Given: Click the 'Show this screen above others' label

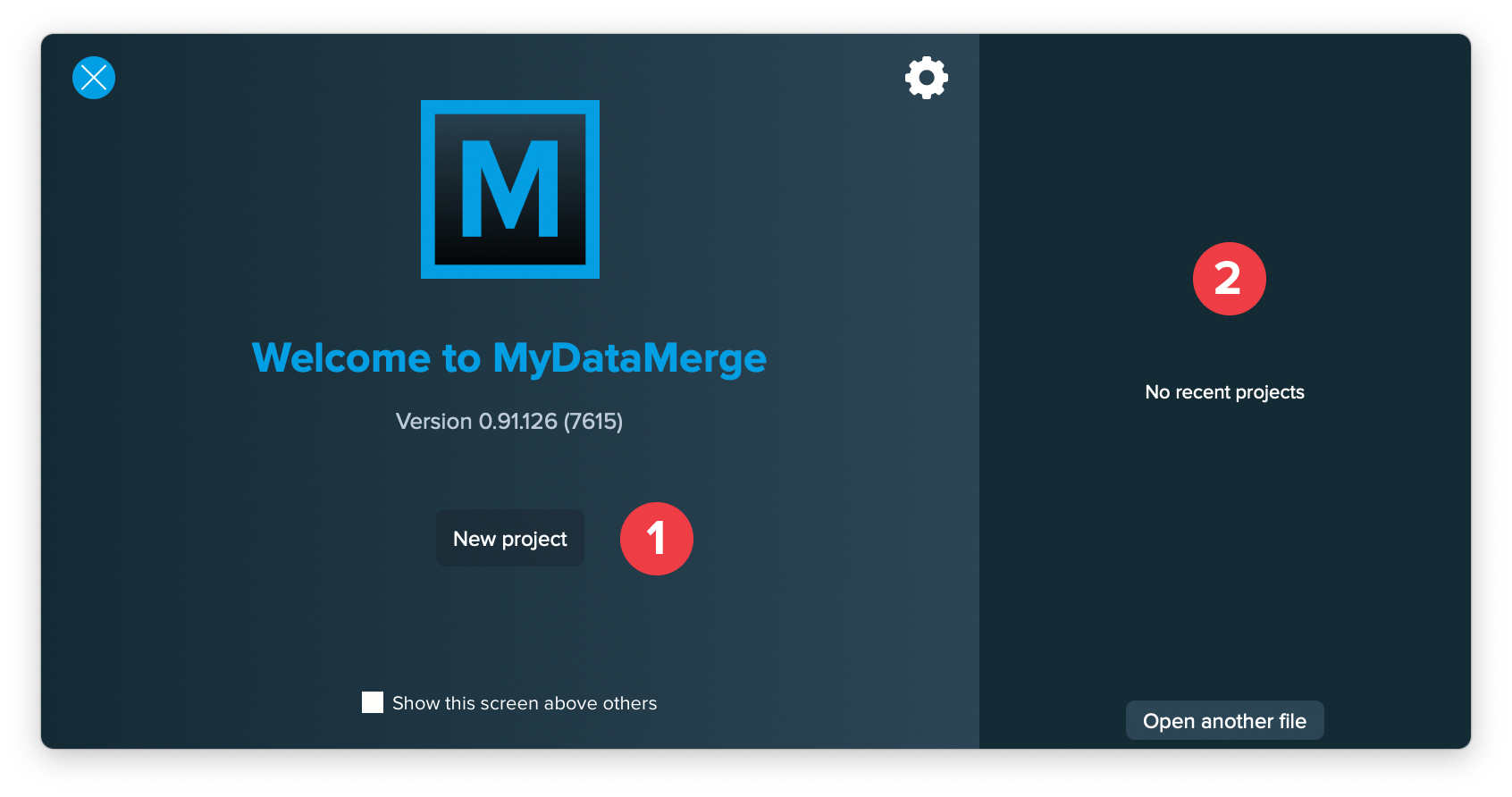Looking at the screenshot, I should [525, 703].
